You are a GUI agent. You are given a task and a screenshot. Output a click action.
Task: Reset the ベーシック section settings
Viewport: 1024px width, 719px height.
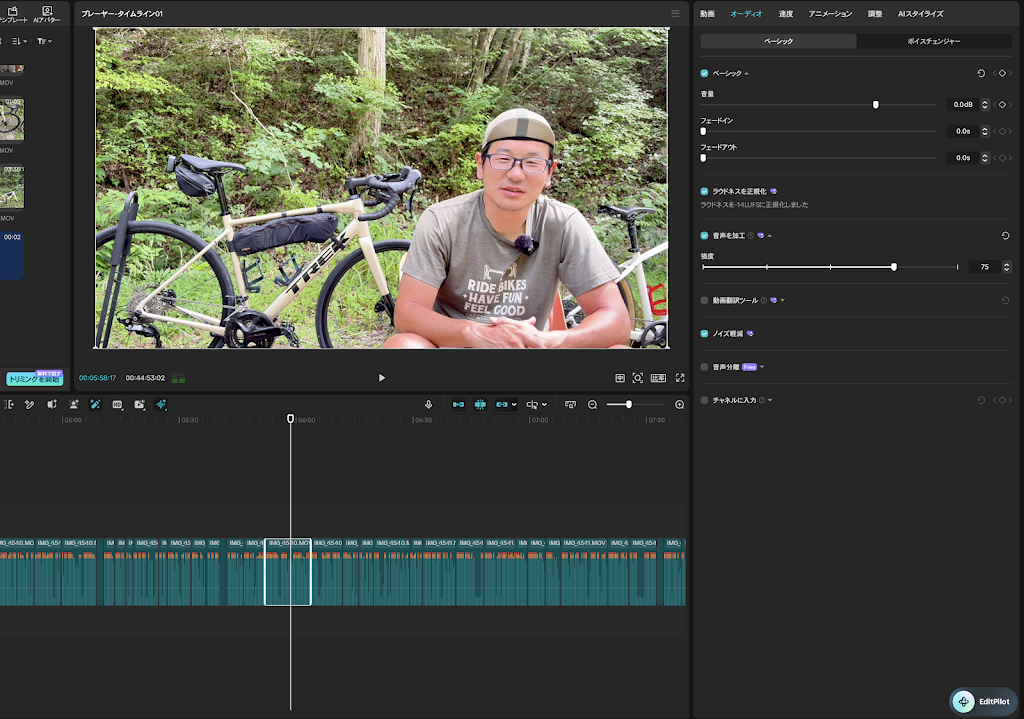point(981,73)
